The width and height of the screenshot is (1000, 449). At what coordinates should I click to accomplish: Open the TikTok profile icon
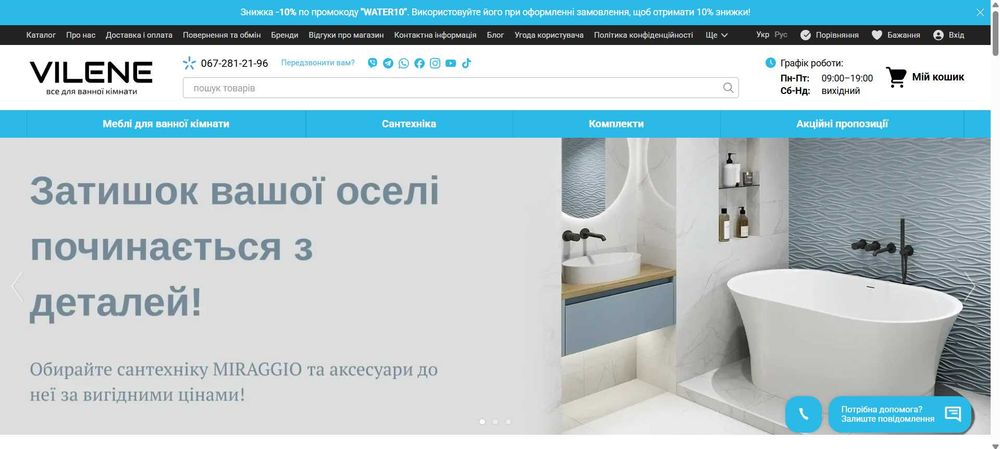coord(466,63)
